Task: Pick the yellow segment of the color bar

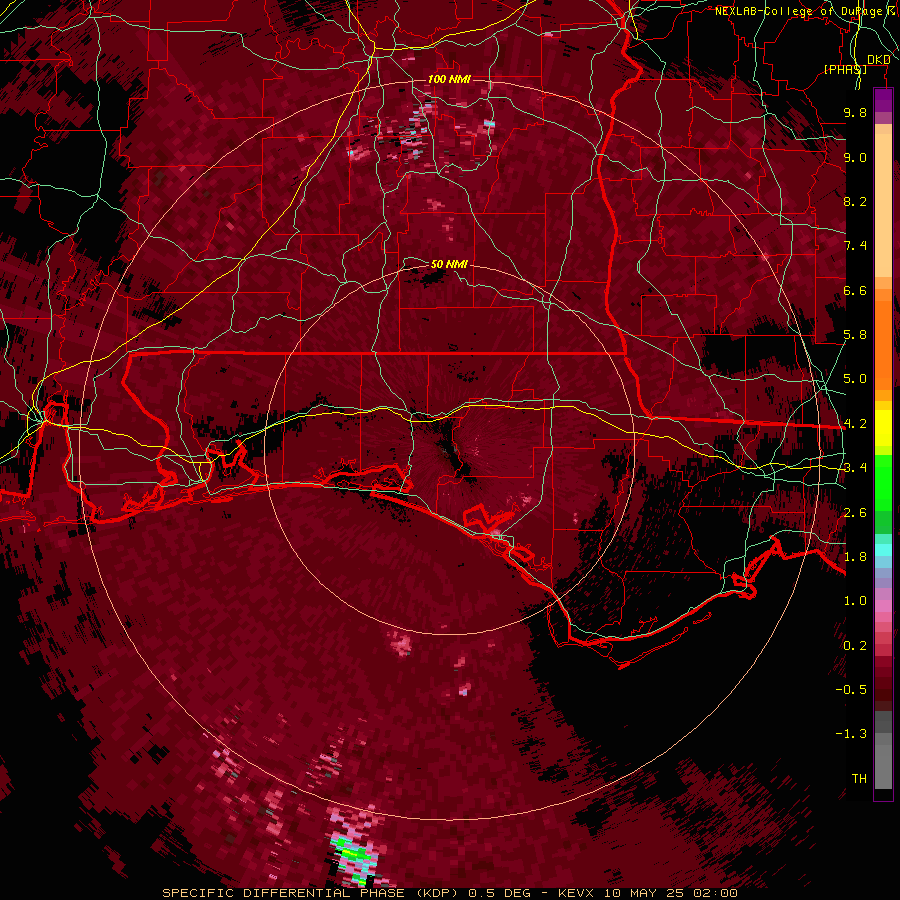Action: tap(883, 429)
